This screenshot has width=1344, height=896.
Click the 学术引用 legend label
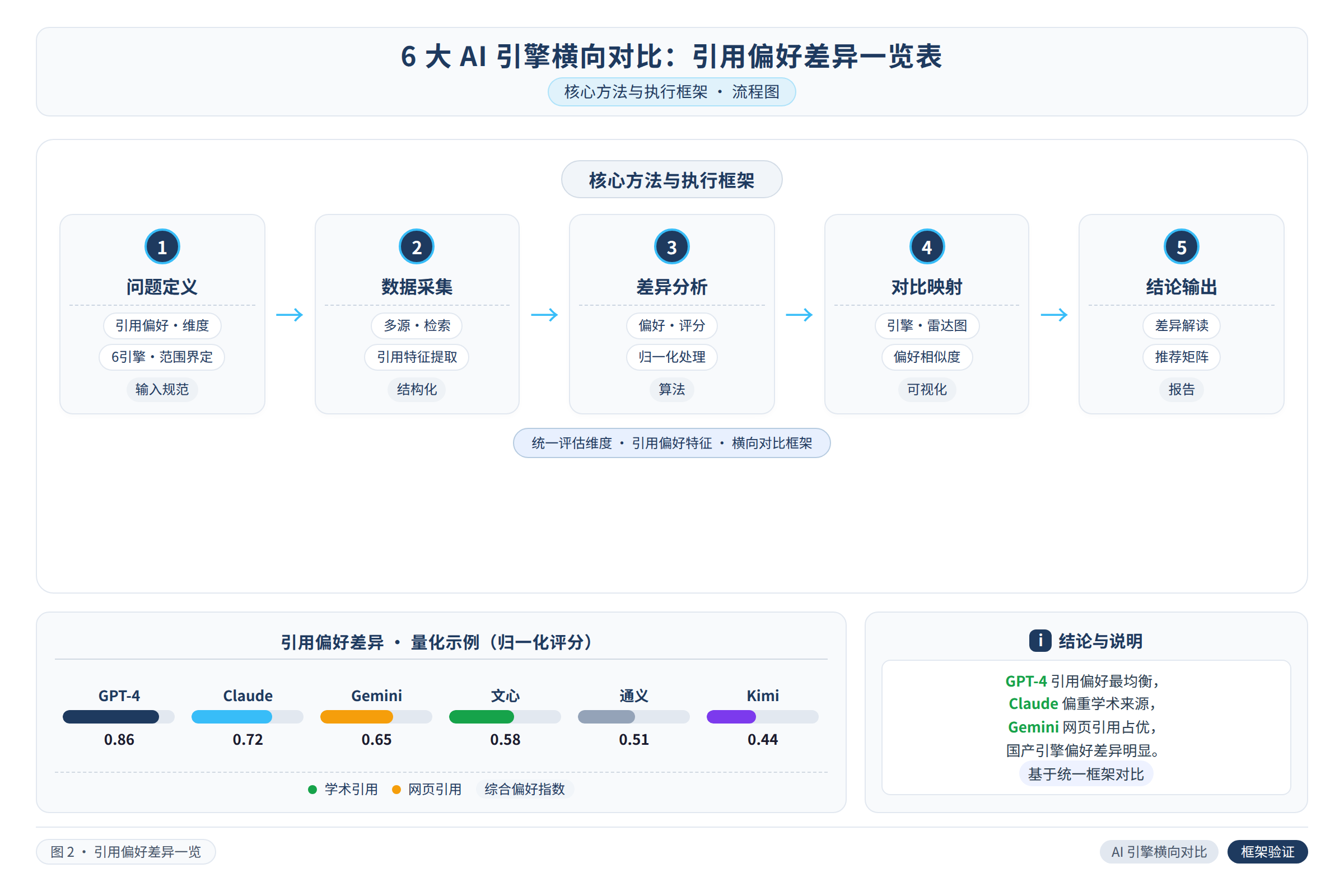tap(351, 789)
